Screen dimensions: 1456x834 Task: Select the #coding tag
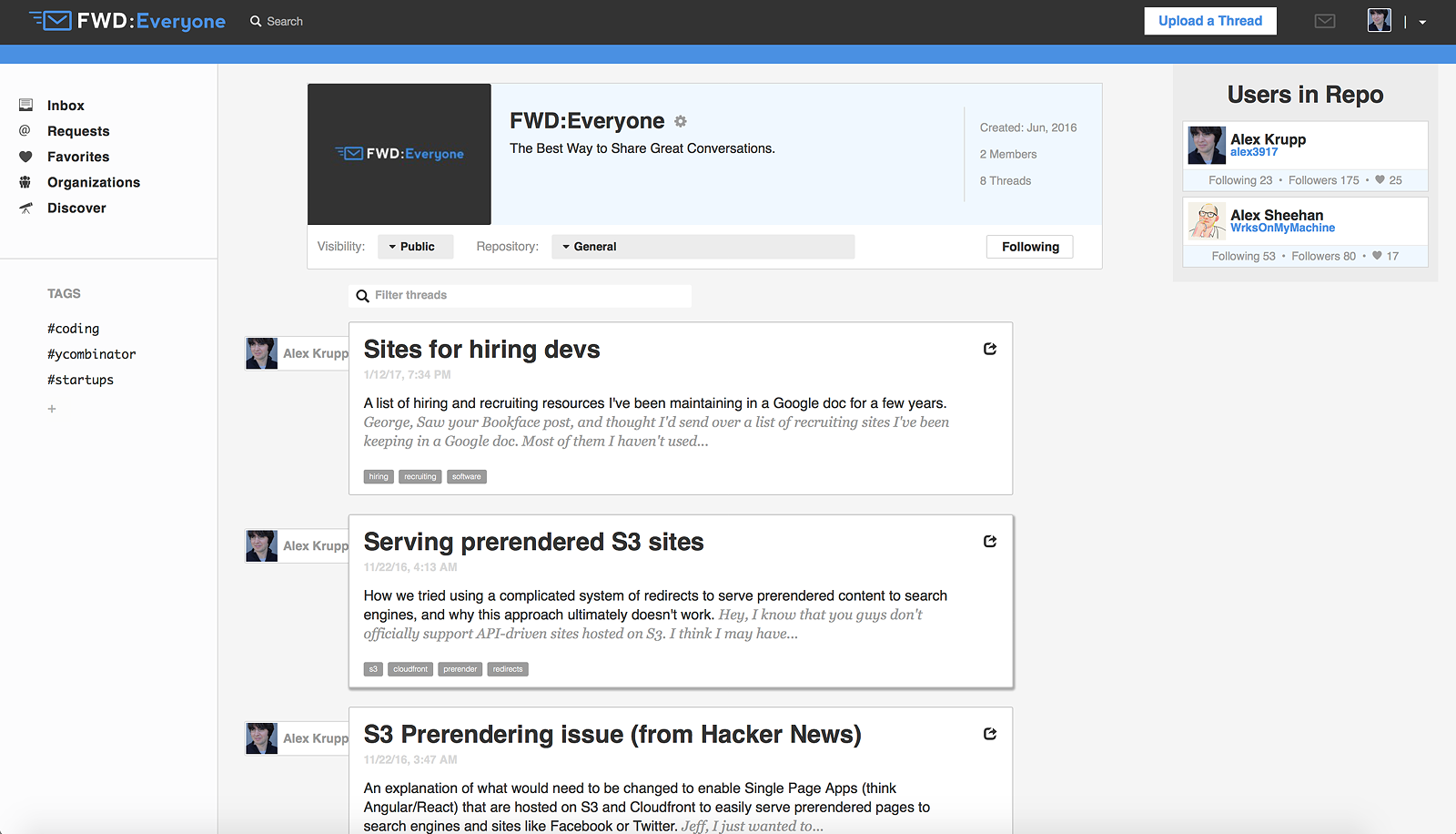[x=73, y=329]
